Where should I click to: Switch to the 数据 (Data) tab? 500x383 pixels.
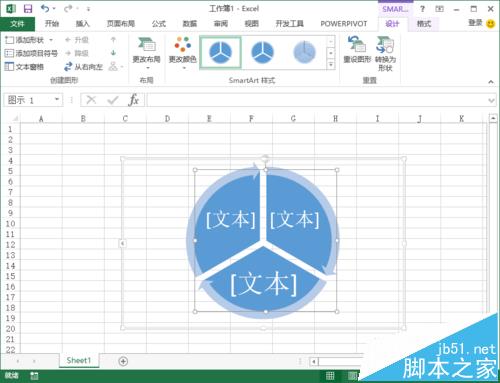[190, 24]
